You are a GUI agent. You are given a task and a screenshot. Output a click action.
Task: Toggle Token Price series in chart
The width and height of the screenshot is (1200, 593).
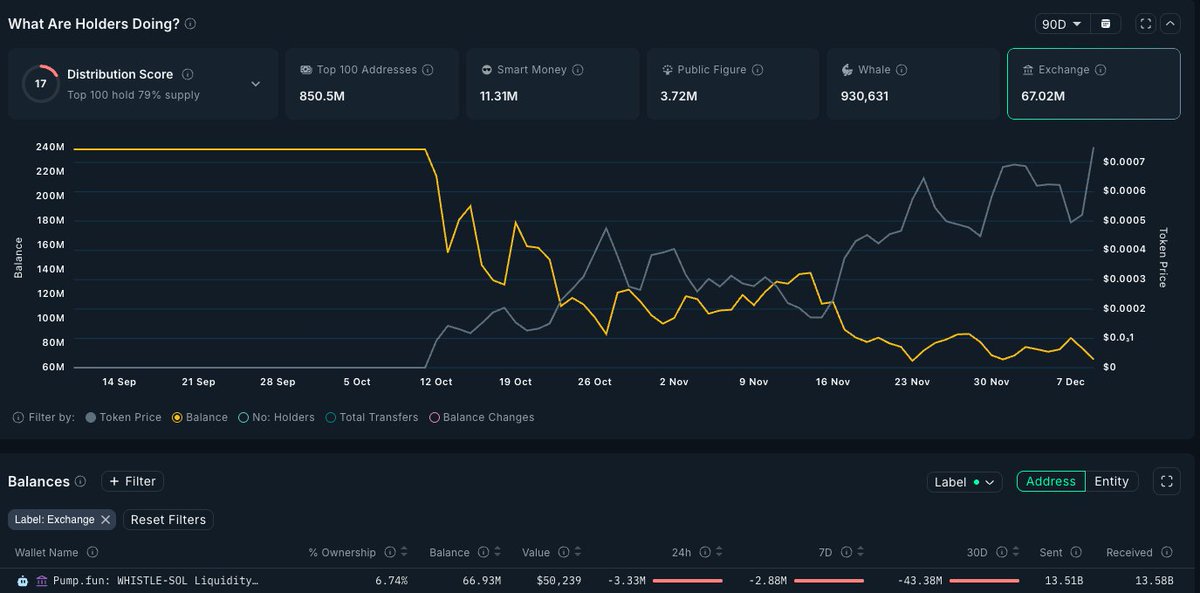(124, 417)
